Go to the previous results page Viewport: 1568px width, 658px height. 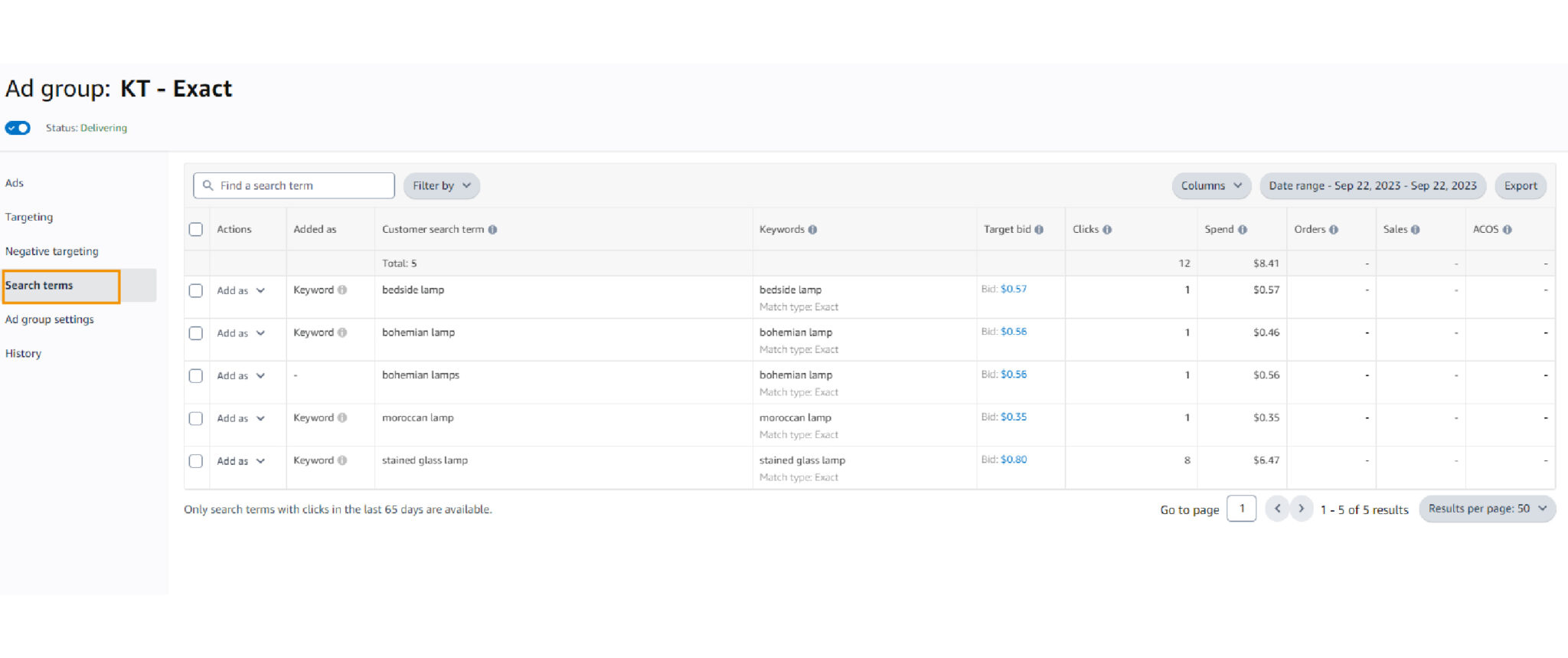[x=1277, y=509]
